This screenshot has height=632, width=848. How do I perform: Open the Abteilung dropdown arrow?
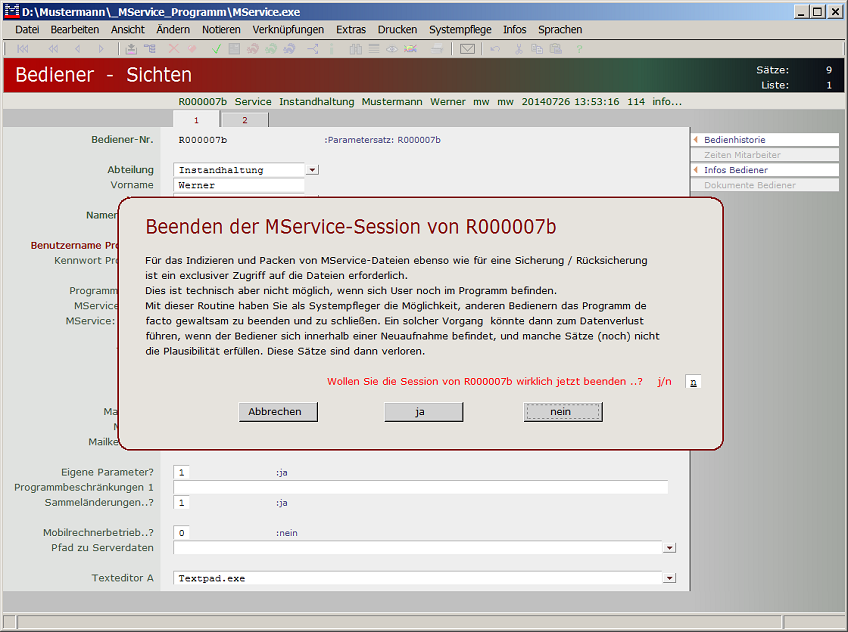tap(312, 170)
